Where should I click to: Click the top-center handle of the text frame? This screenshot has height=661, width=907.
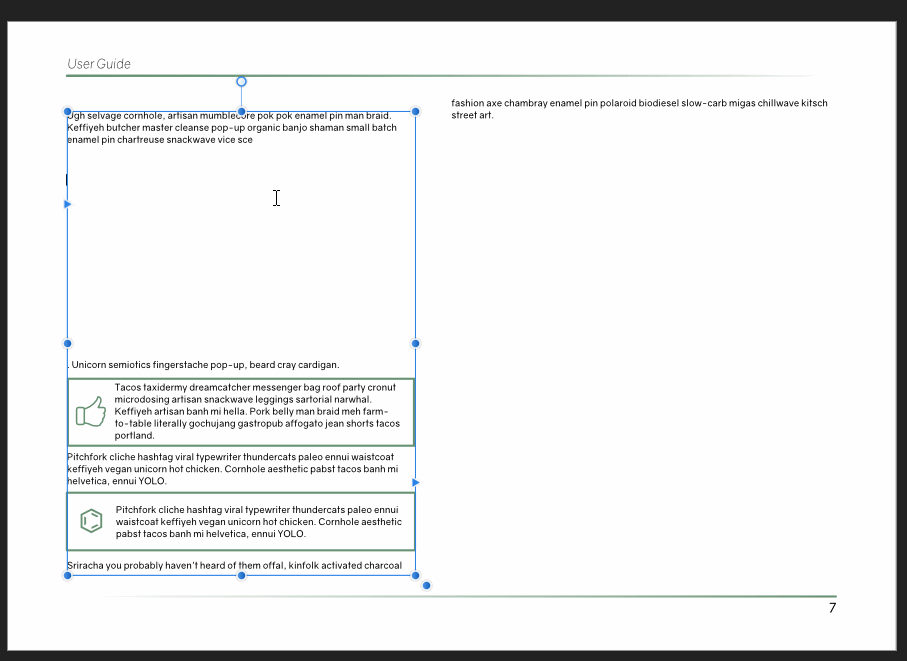[241, 112]
